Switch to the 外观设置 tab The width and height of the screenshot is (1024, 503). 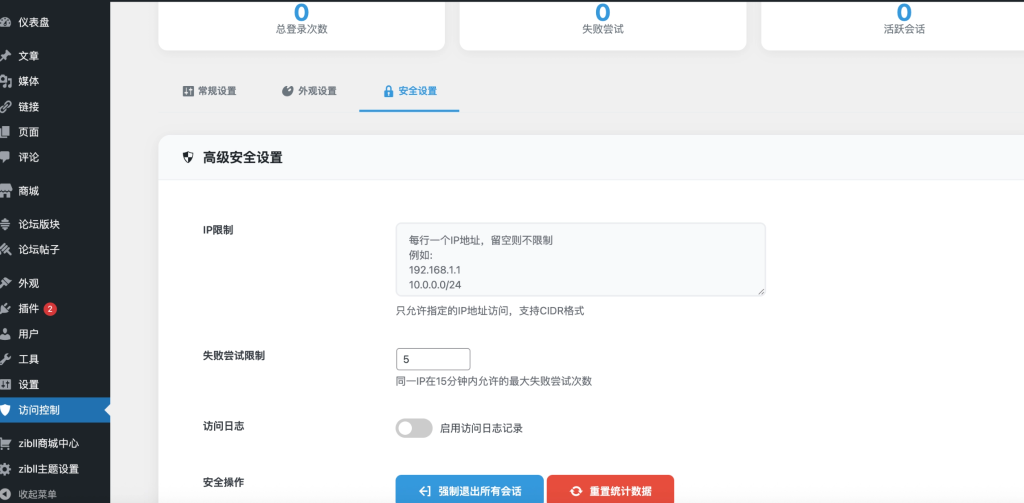click(309, 91)
